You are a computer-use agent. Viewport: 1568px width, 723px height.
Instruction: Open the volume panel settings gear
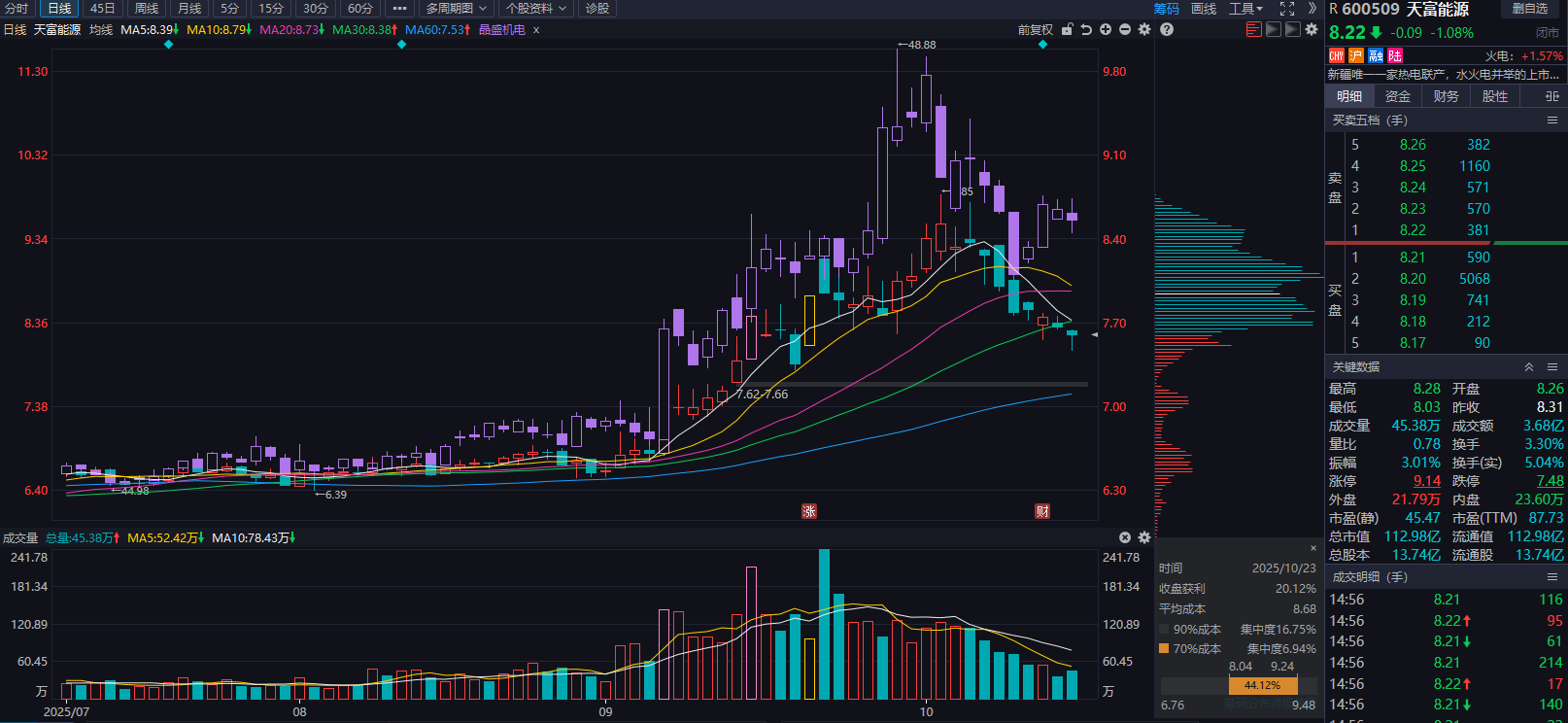[x=1144, y=537]
